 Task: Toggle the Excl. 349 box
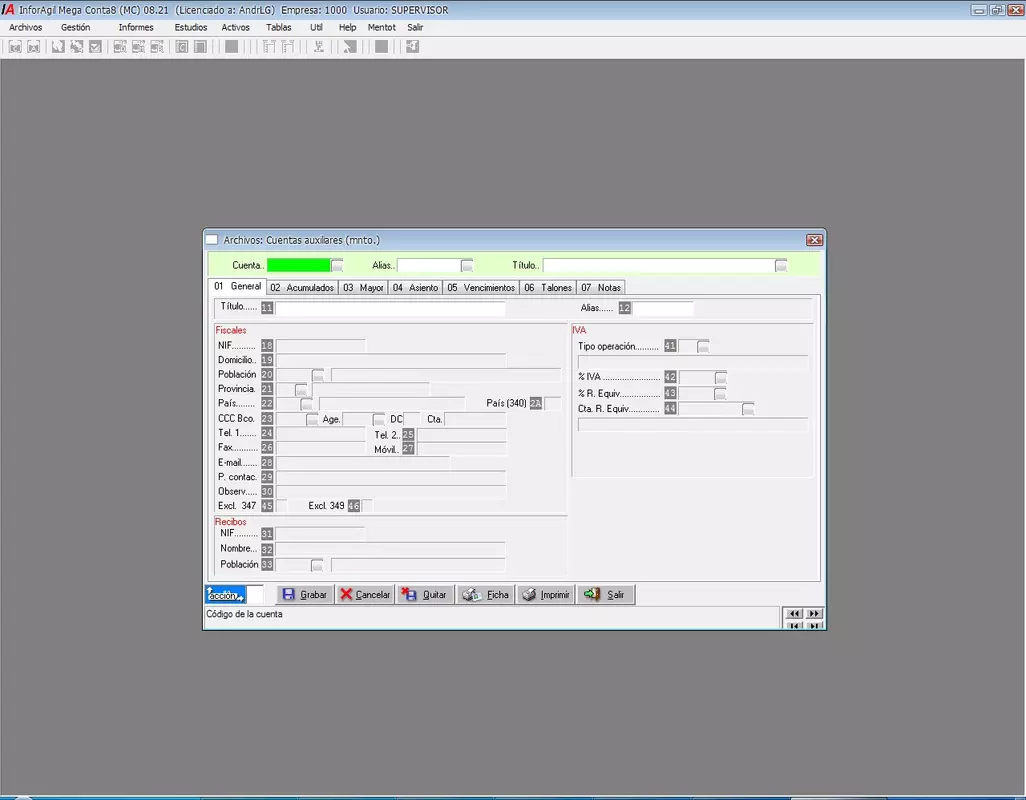coord(368,506)
